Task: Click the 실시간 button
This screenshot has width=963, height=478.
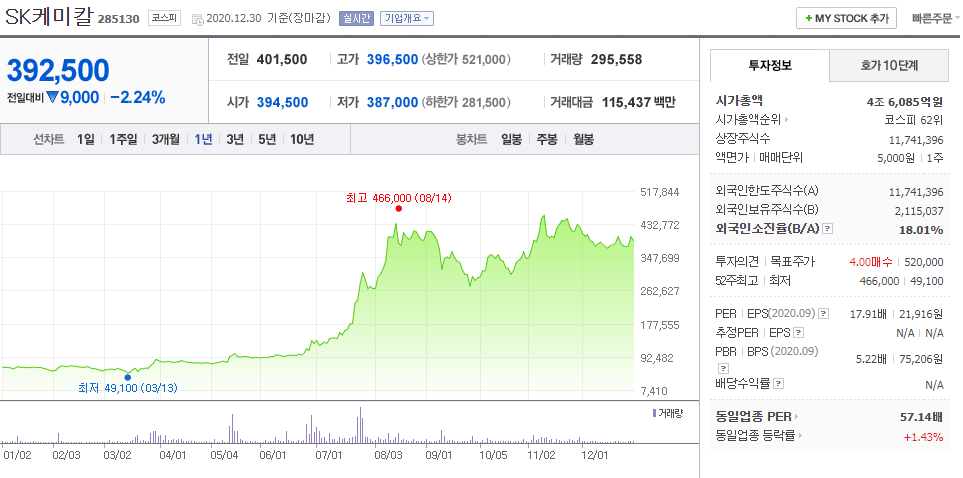Action: click(x=356, y=18)
